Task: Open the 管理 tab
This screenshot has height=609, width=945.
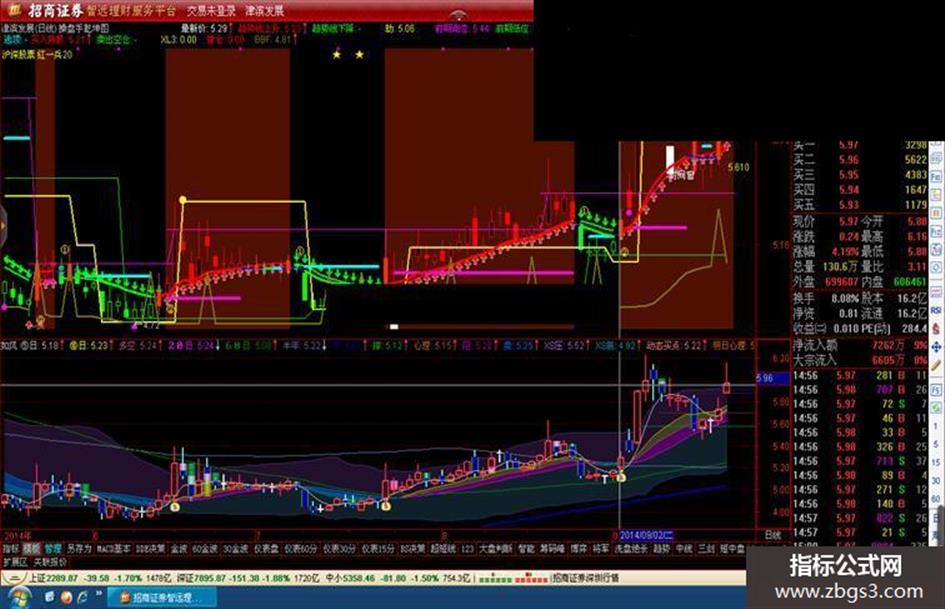Action: (53, 549)
